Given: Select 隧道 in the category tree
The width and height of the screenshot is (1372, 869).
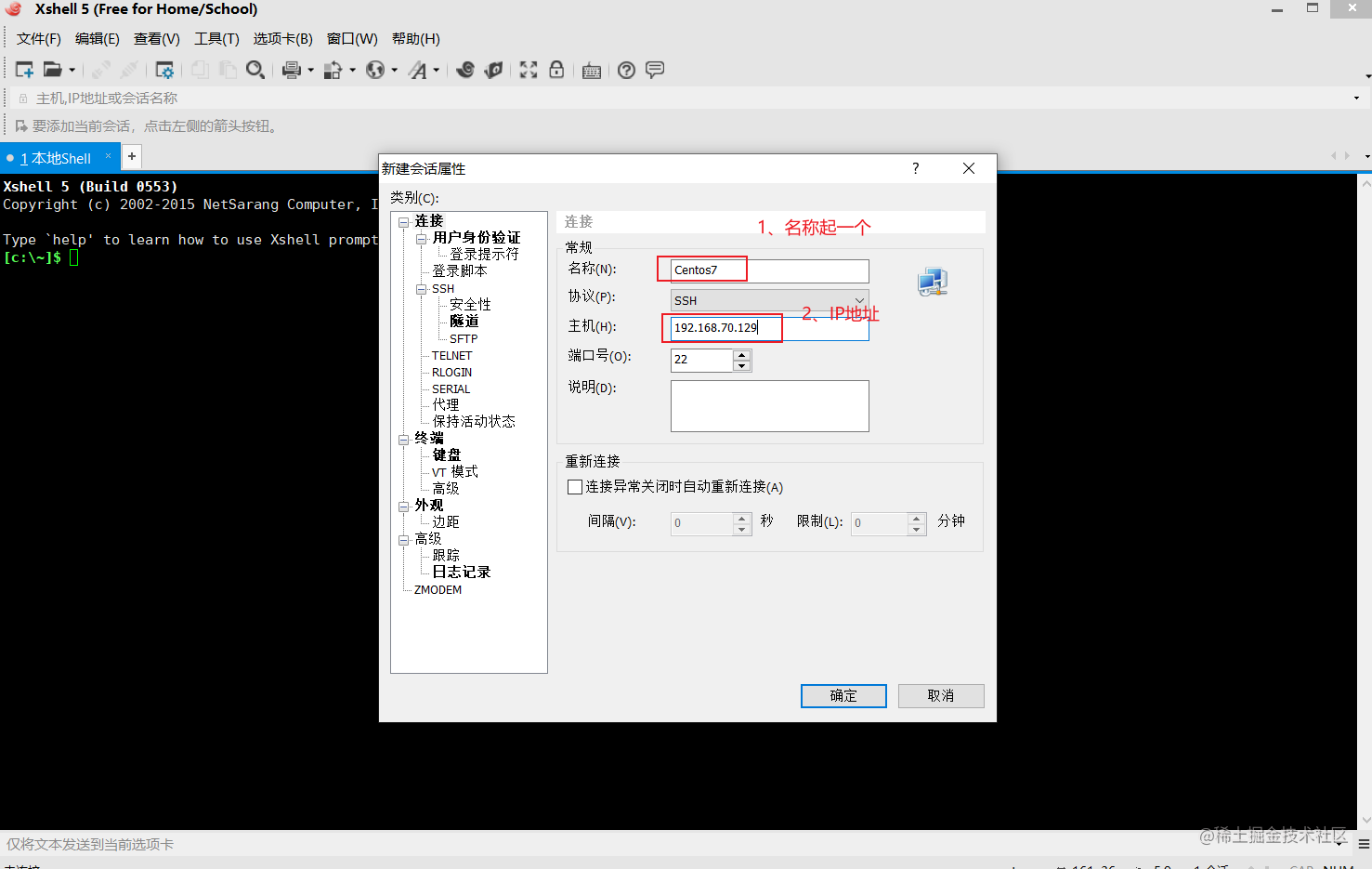Looking at the screenshot, I should pyautogui.click(x=464, y=322).
